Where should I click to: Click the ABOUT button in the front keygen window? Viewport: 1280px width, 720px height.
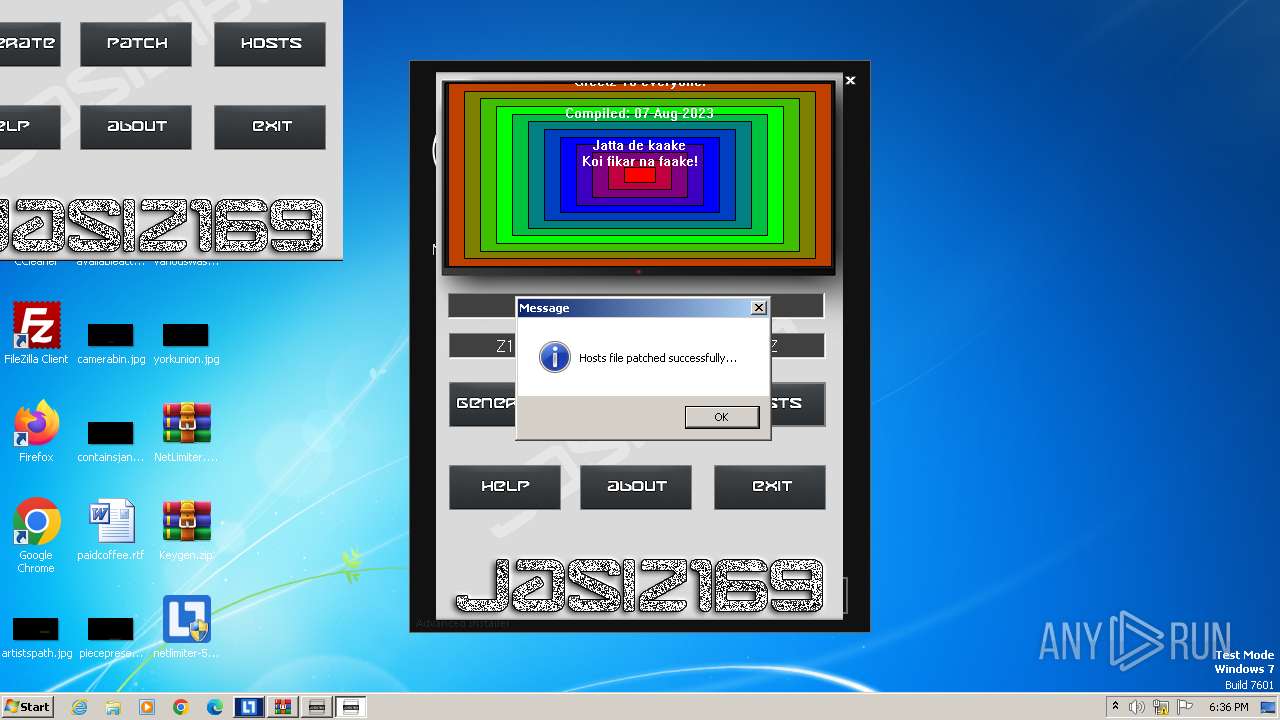click(x=636, y=487)
